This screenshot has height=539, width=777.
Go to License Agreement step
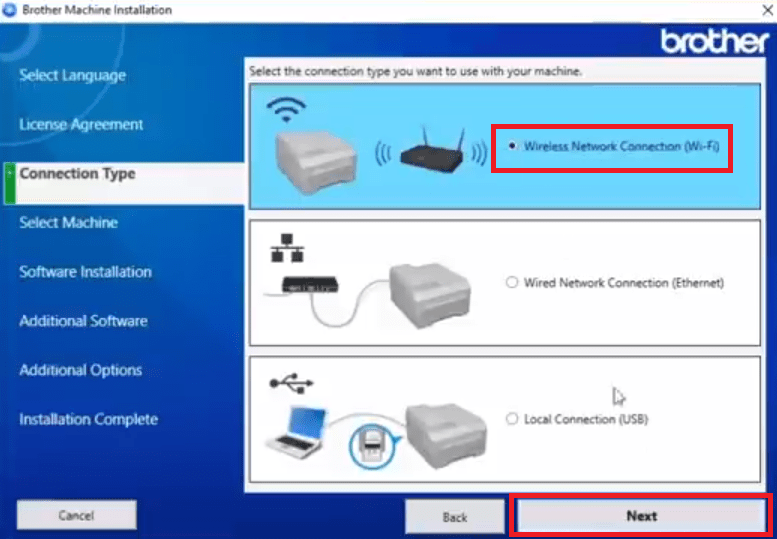[x=81, y=124]
